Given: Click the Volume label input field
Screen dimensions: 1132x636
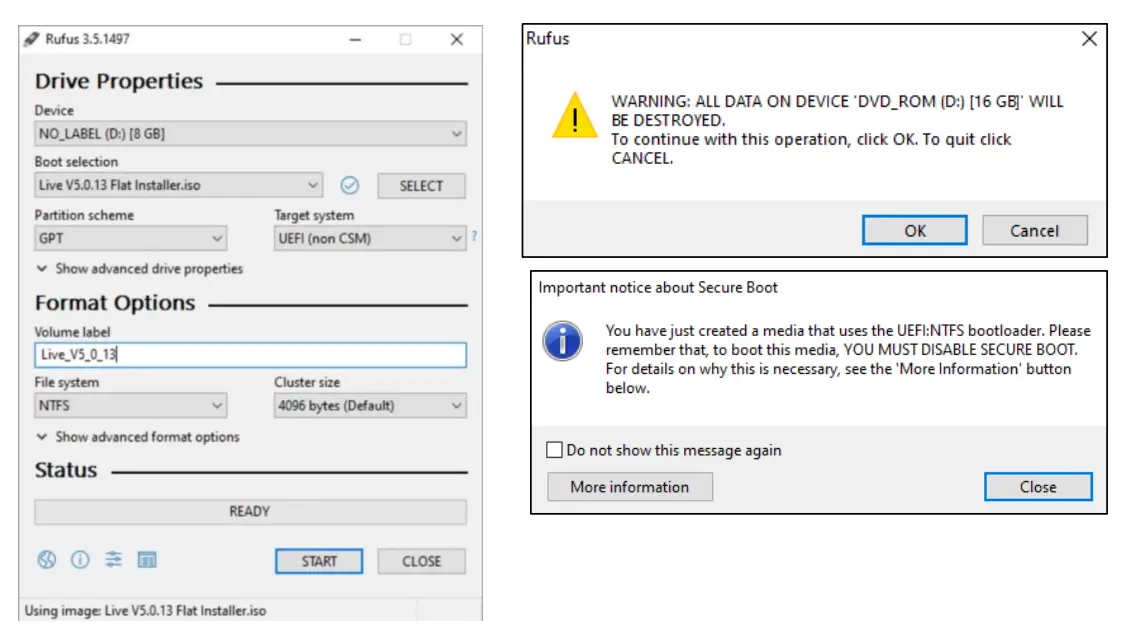Looking at the screenshot, I should tap(250, 354).
